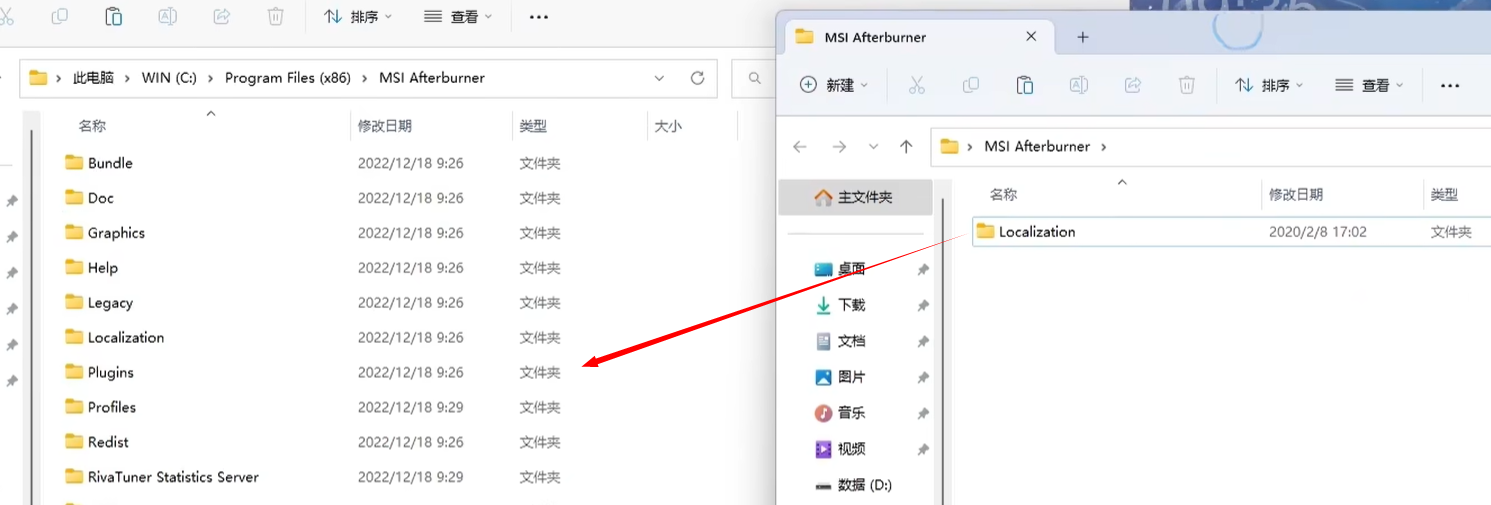Open 排序 sort menu in left window
1491x505 pixels.
(358, 17)
